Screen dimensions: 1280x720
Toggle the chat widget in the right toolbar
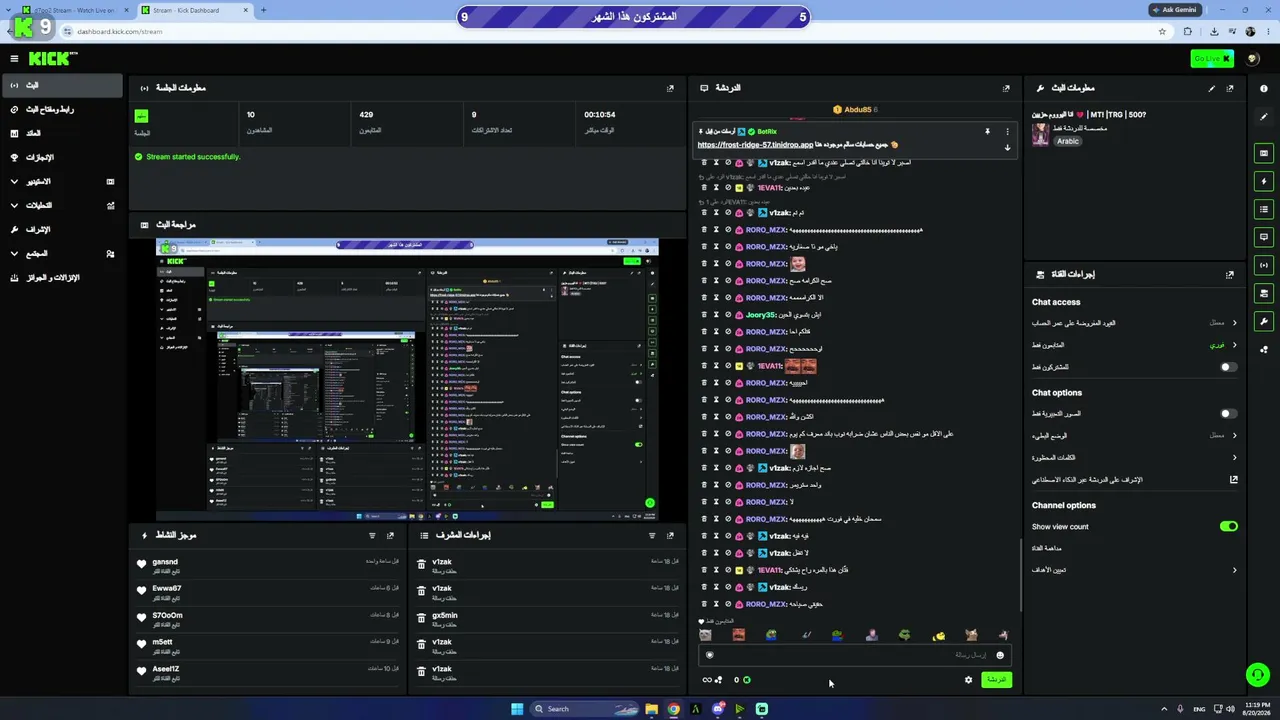coord(1264,237)
